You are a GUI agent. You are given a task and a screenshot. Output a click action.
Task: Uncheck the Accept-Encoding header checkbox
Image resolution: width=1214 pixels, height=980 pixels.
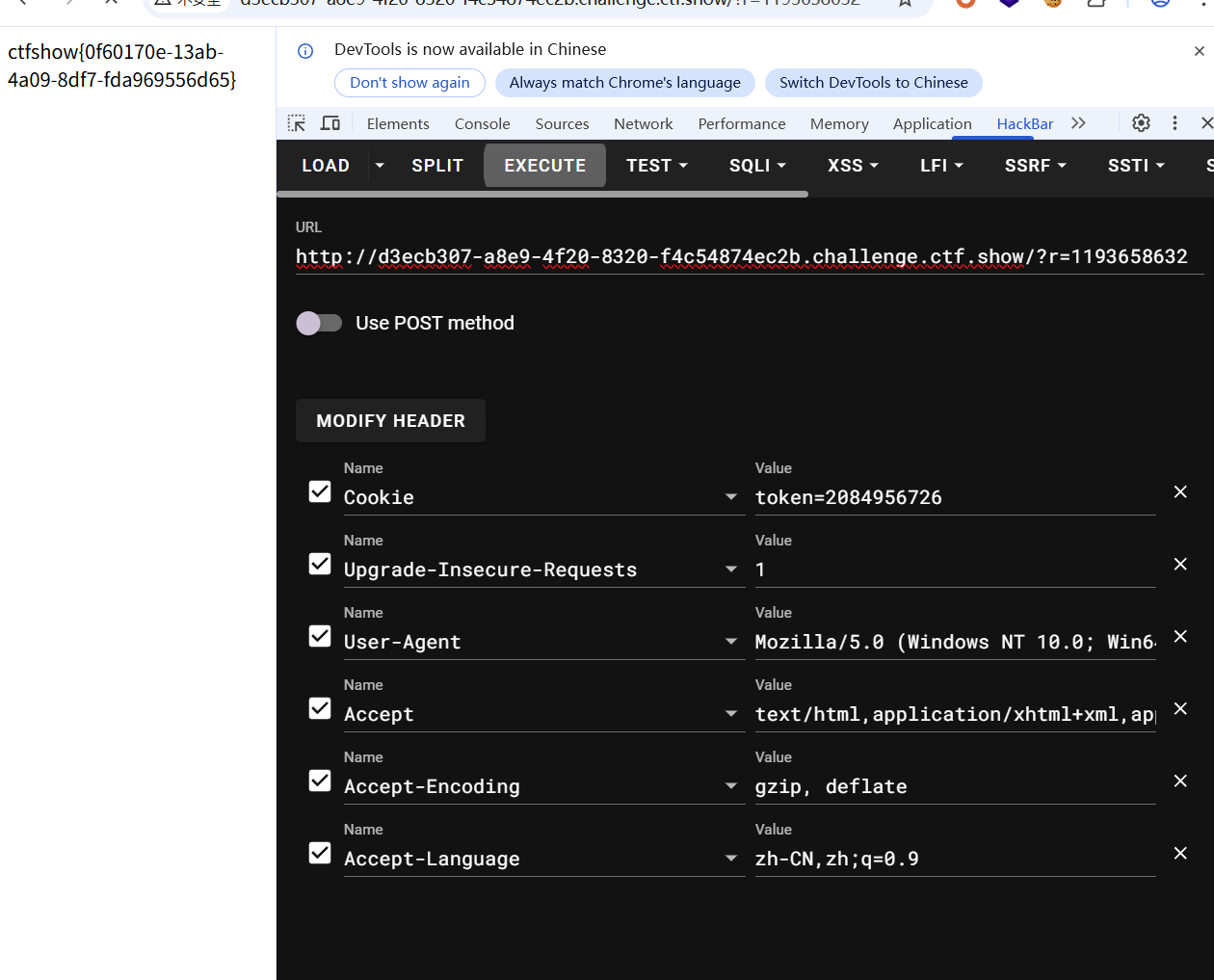click(x=320, y=781)
